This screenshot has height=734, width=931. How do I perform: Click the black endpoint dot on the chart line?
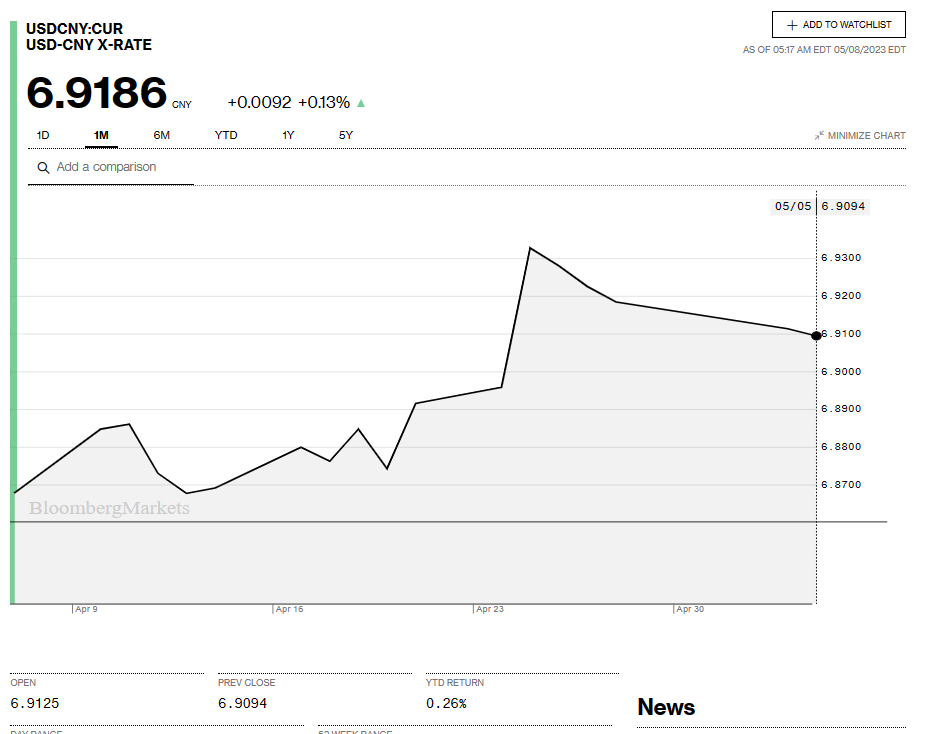coord(817,336)
